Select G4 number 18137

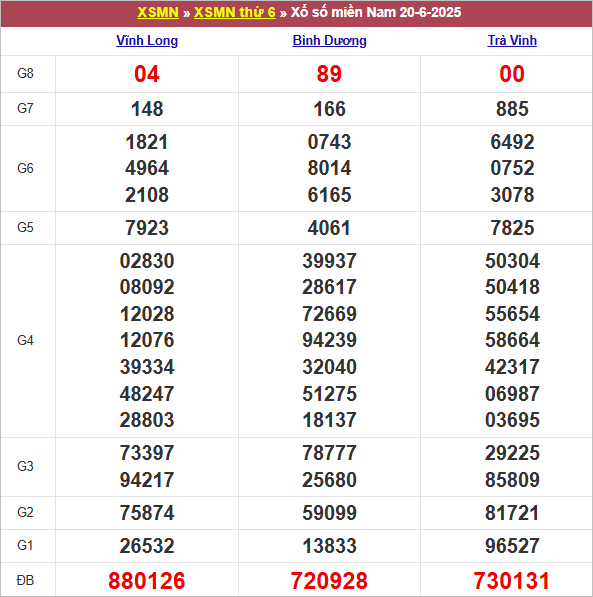tap(329, 420)
